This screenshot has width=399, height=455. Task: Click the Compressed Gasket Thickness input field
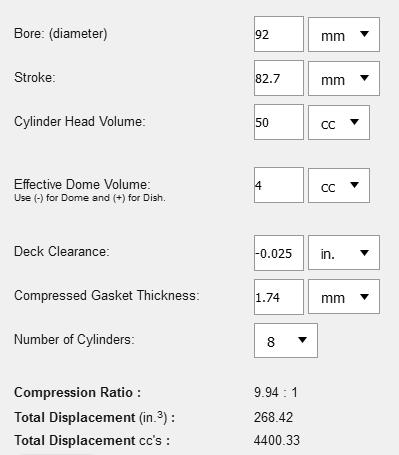click(279, 297)
